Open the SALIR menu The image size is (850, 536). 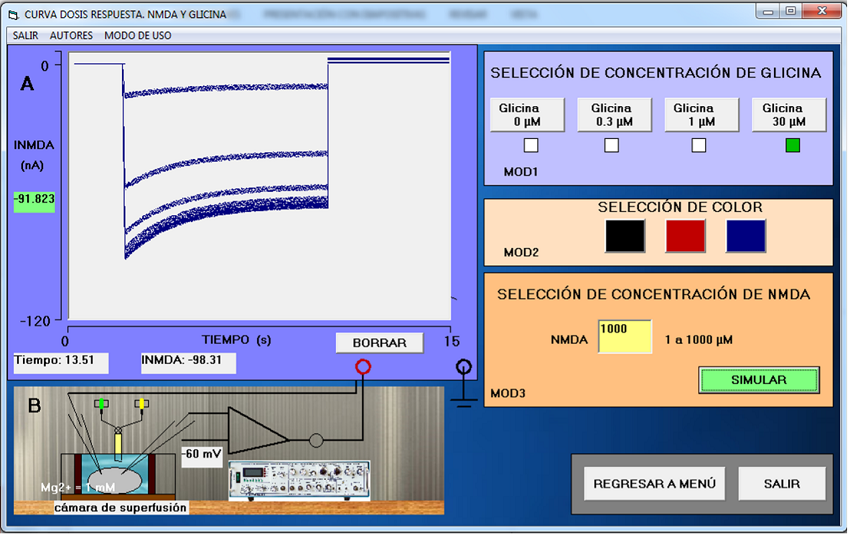25,35
